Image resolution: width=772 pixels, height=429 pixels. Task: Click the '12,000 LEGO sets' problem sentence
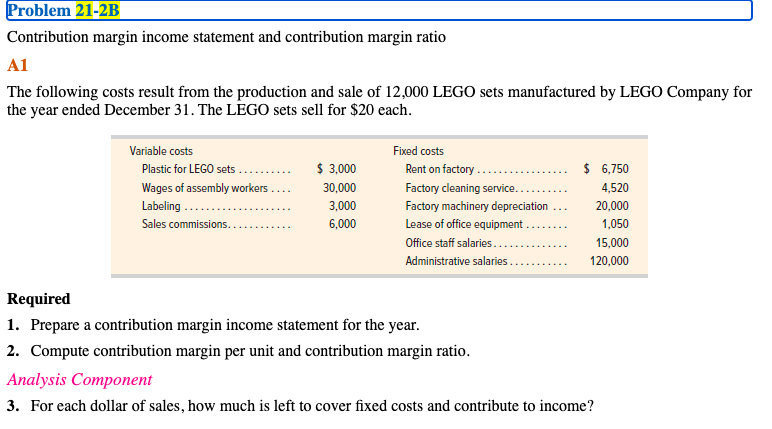[x=379, y=92]
